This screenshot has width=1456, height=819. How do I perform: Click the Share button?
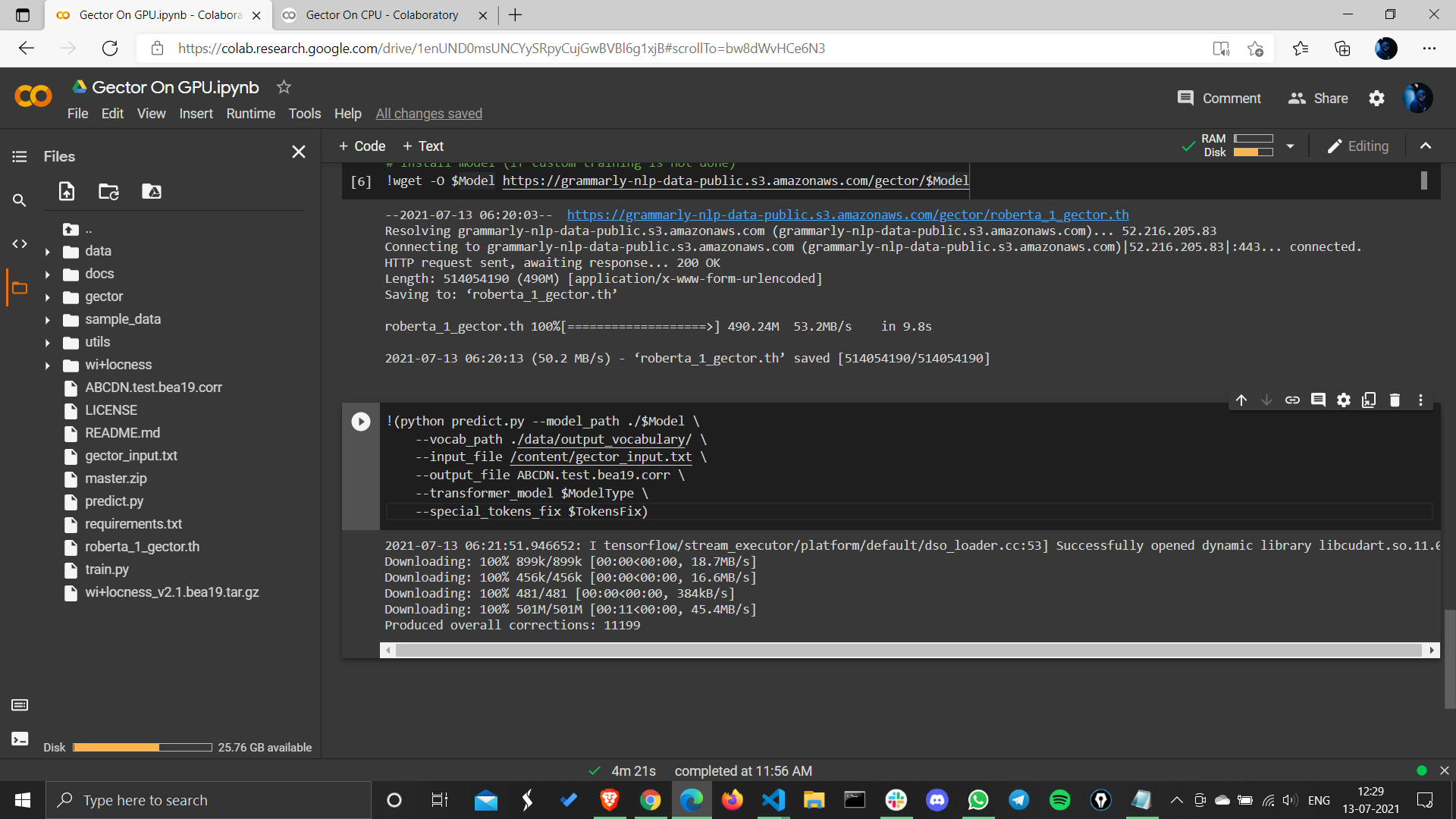(x=1318, y=98)
